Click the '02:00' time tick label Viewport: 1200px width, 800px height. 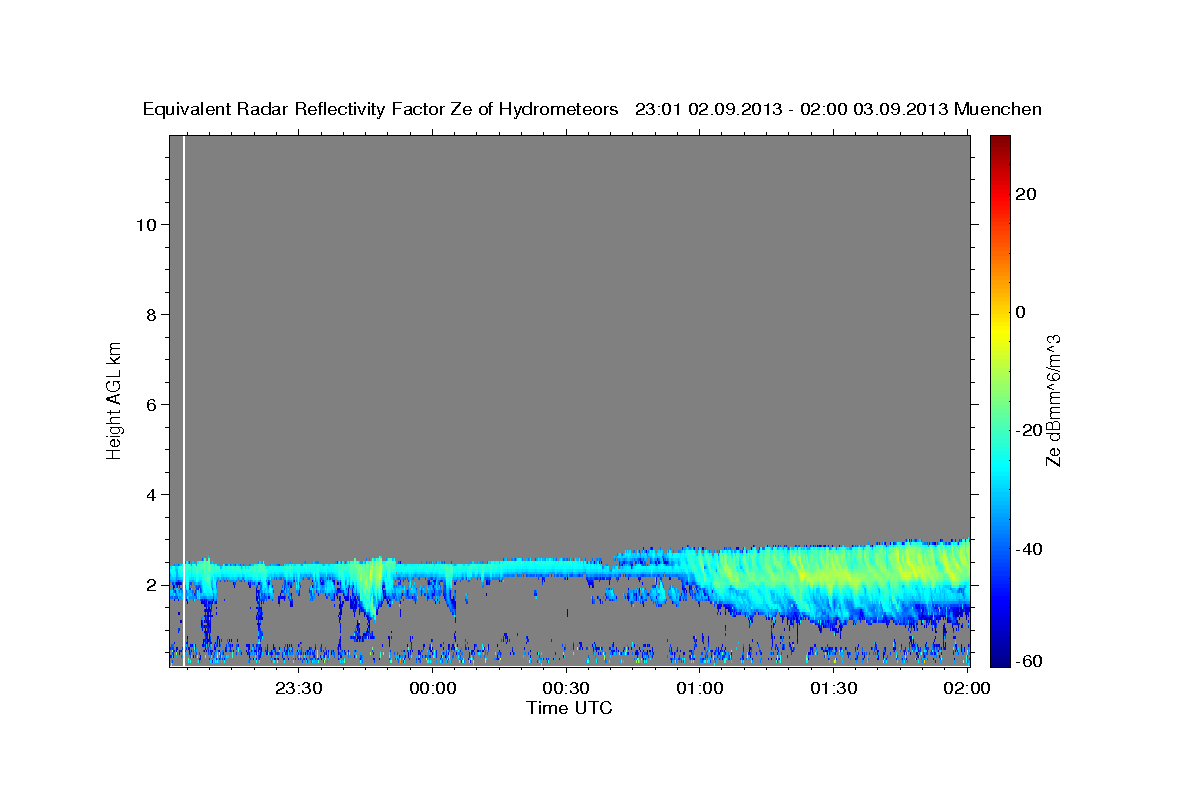(967, 688)
